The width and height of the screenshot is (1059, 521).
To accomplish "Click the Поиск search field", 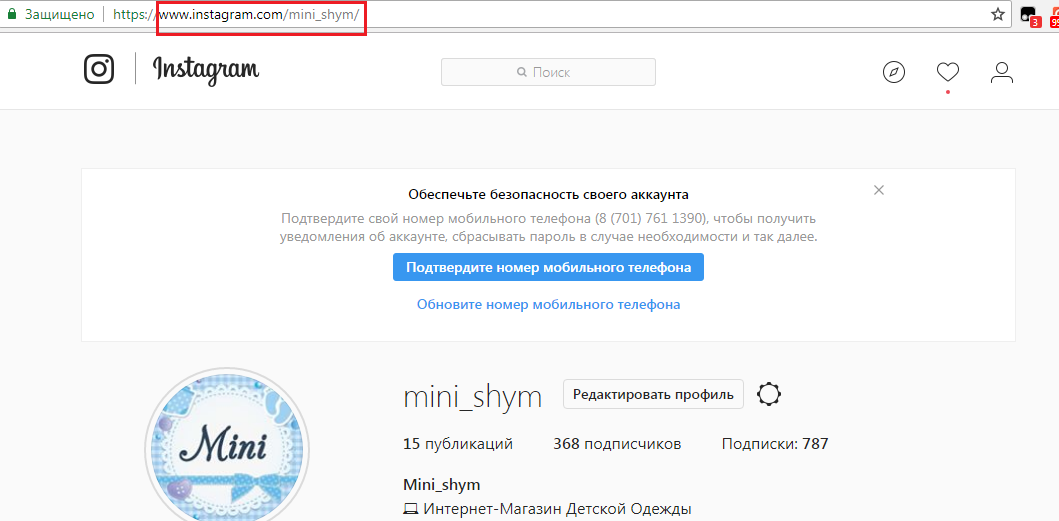I will [548, 72].
